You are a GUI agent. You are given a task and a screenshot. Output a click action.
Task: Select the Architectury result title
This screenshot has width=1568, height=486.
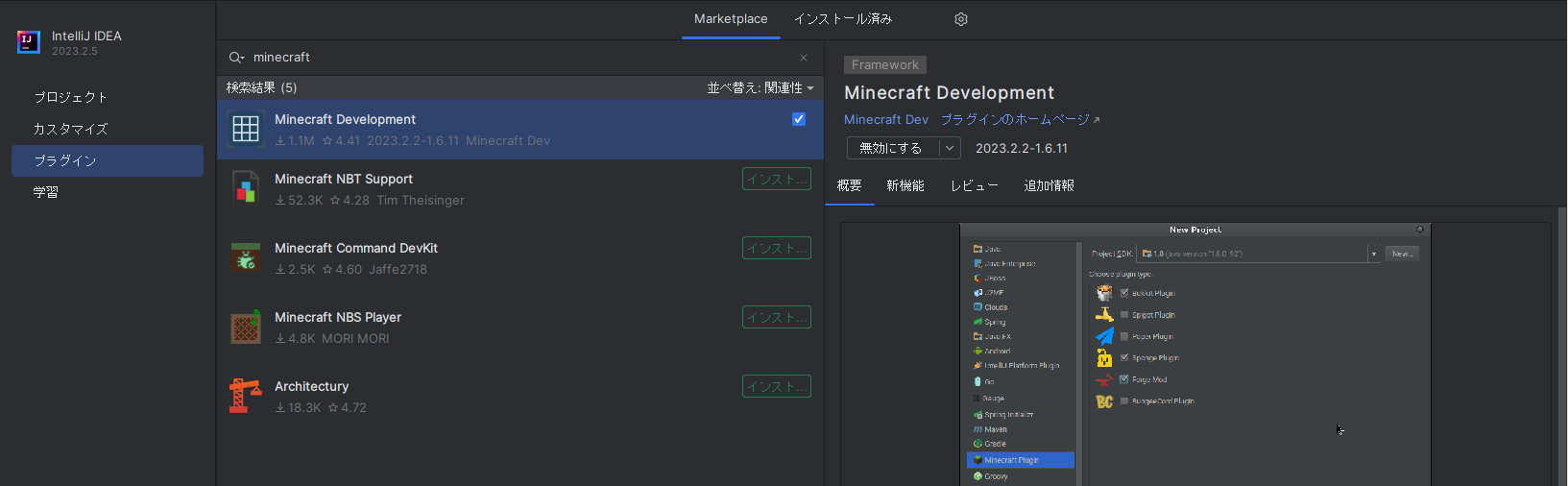[x=312, y=386]
